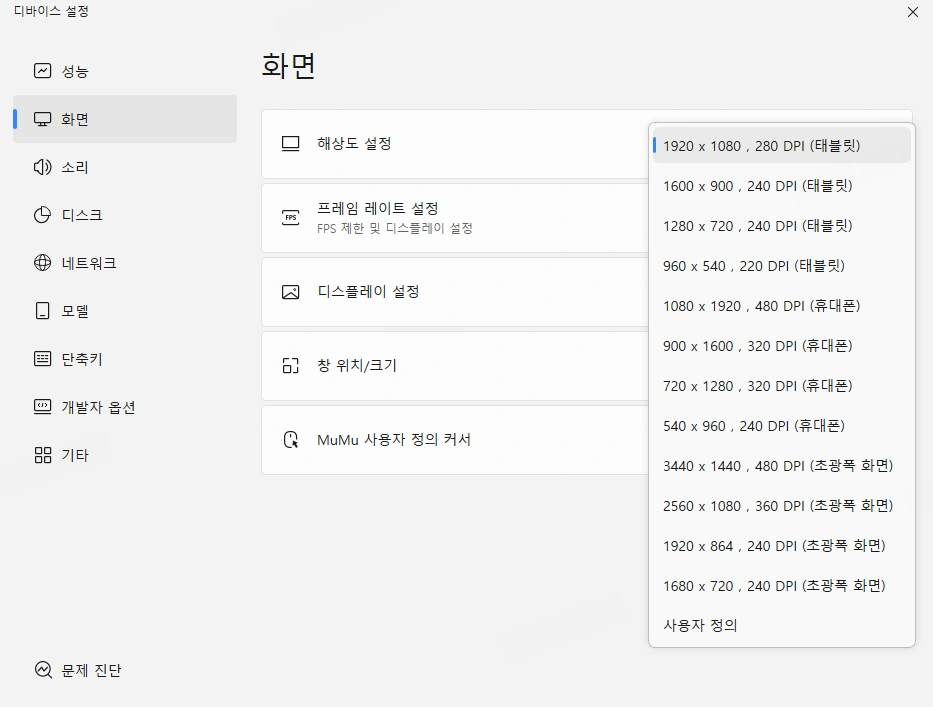Select 1920 x 864, 240 DPI (초광폭 화면)

point(782,546)
